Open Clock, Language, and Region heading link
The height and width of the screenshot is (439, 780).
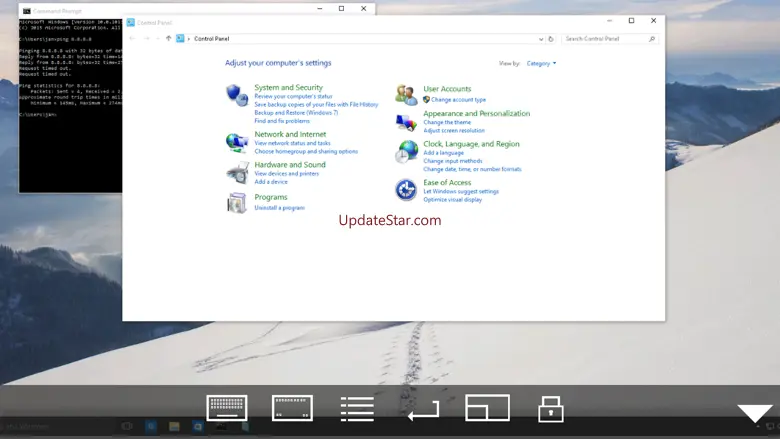point(471,144)
